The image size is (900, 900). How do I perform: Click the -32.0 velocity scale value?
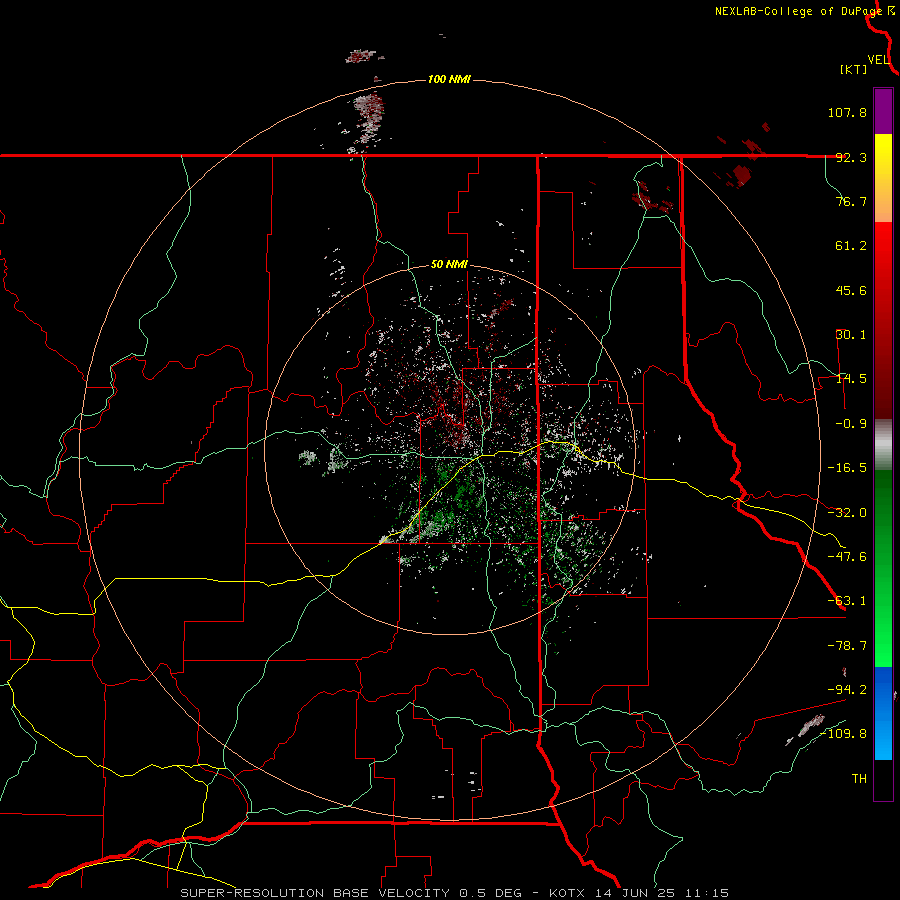(847, 513)
